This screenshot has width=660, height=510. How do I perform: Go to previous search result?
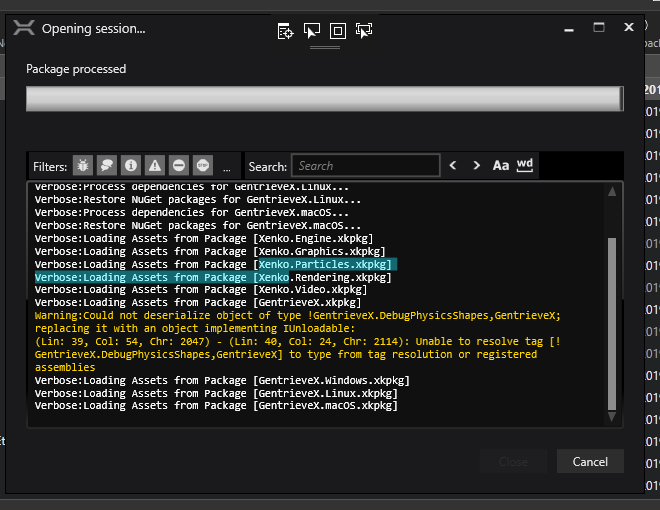(453, 165)
